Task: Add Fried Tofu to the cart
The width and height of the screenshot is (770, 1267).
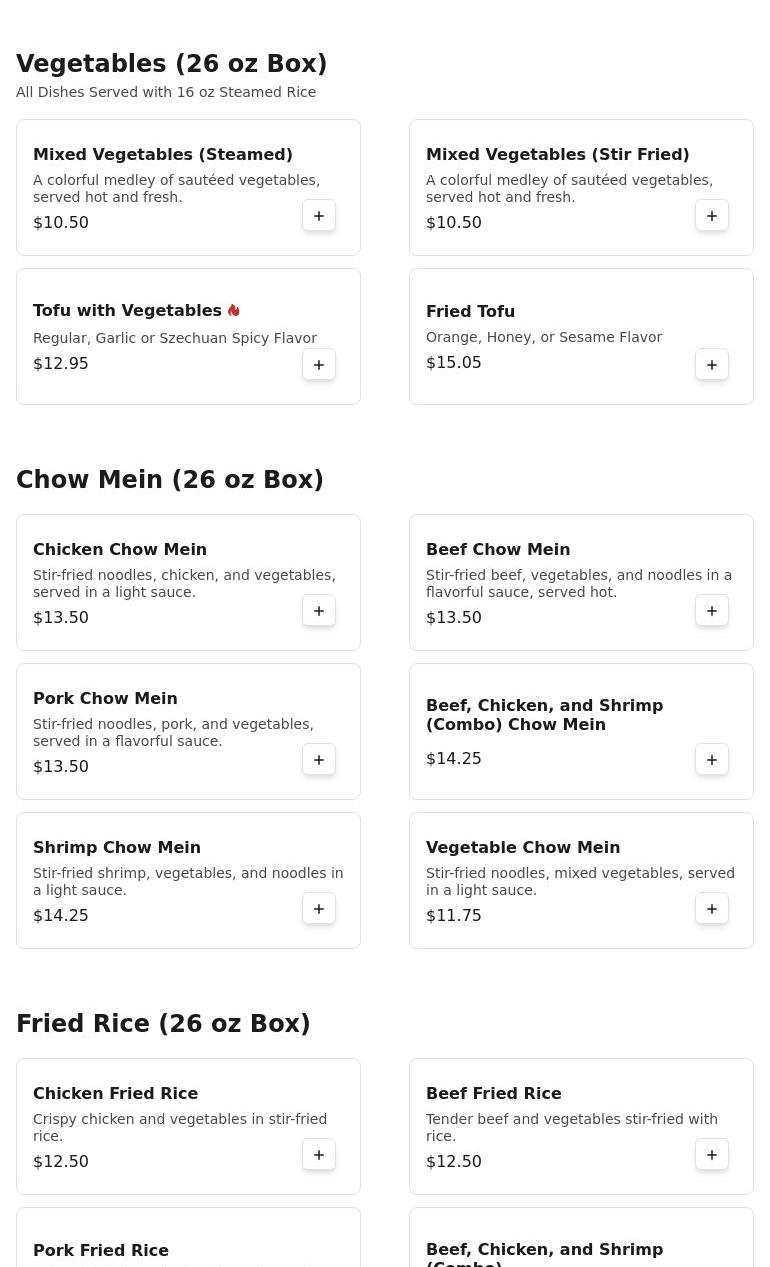Action: coord(712,365)
